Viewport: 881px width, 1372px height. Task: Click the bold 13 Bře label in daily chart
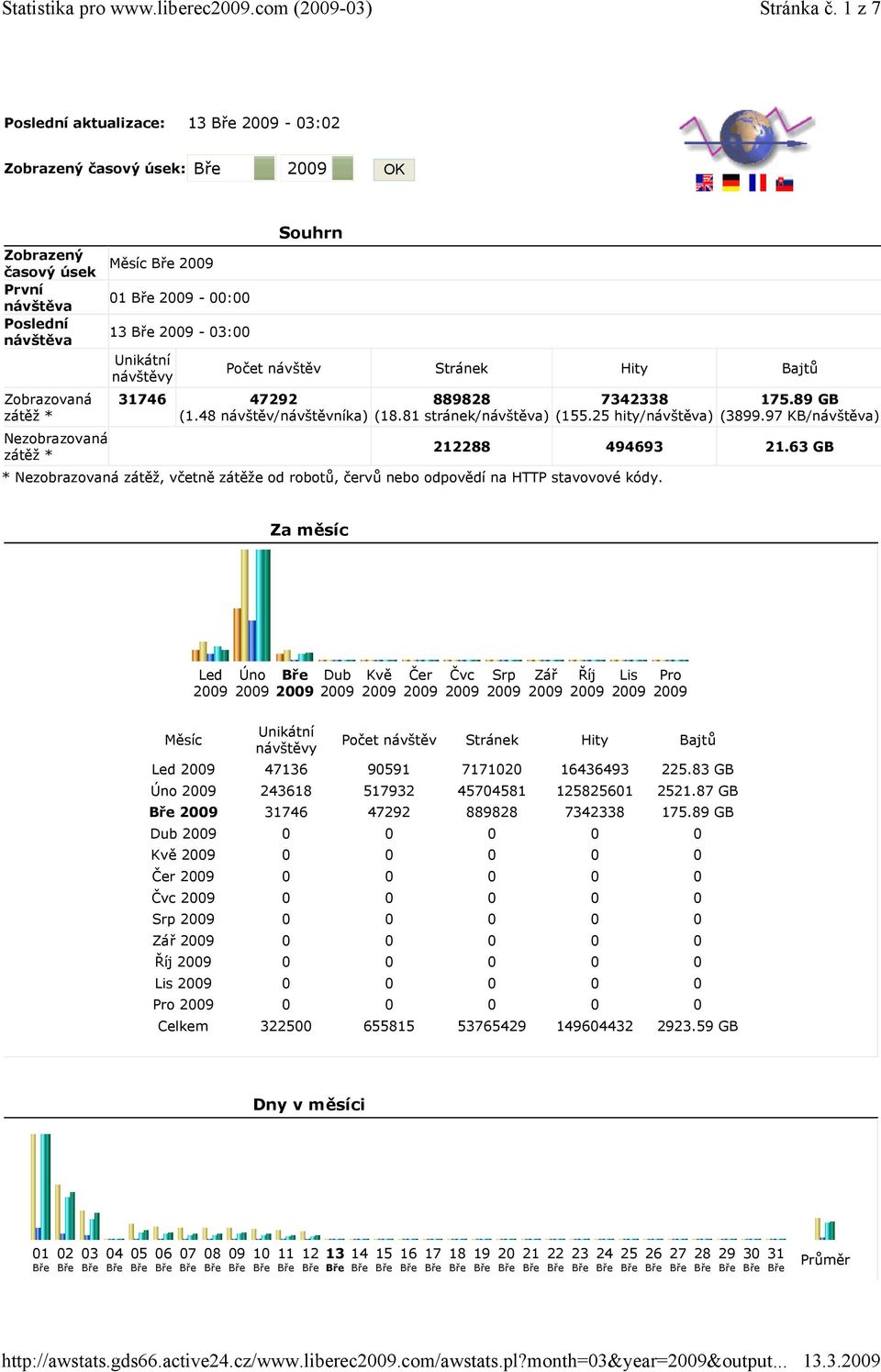(335, 1258)
